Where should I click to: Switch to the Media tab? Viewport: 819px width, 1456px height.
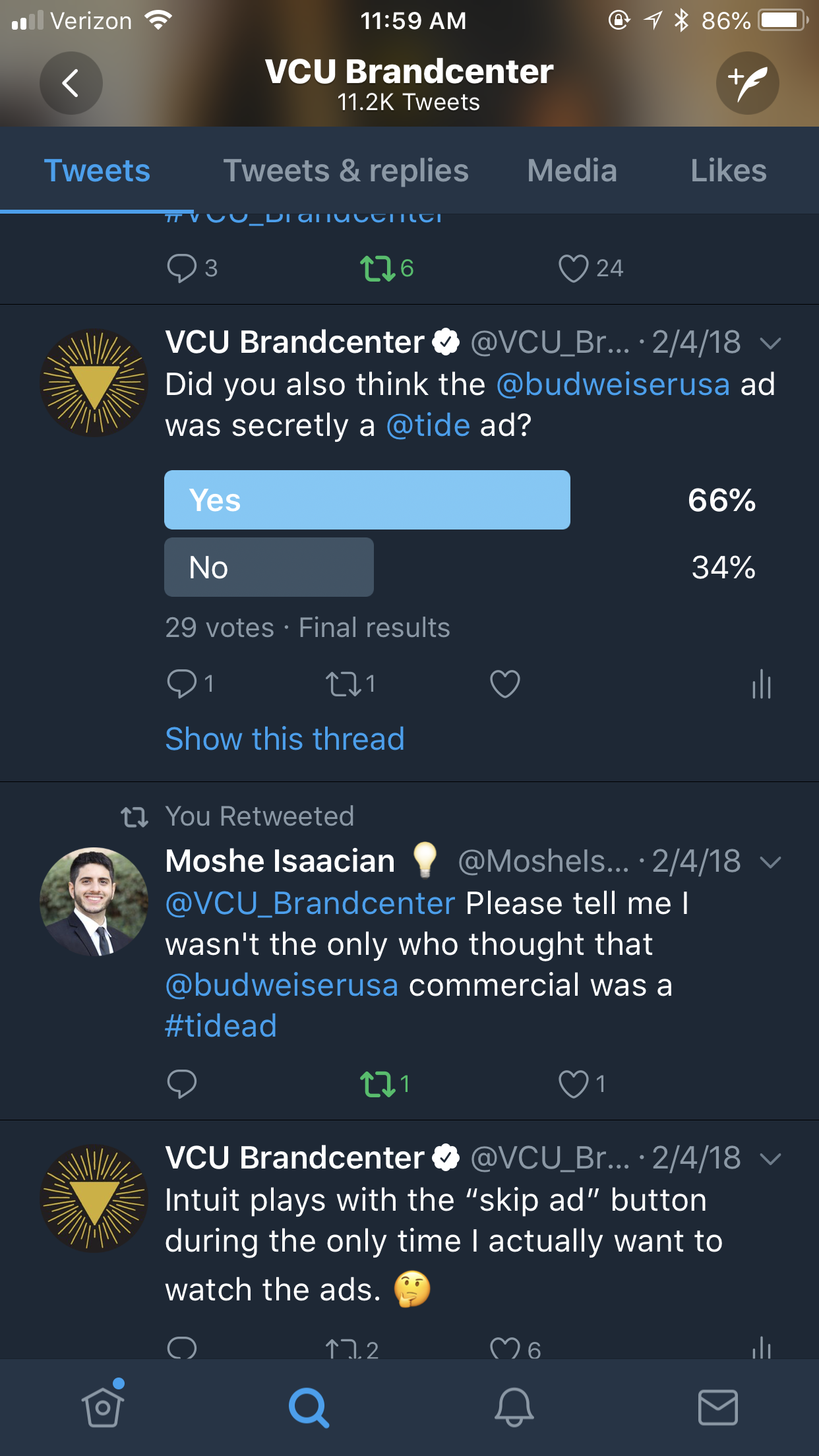[x=572, y=171]
